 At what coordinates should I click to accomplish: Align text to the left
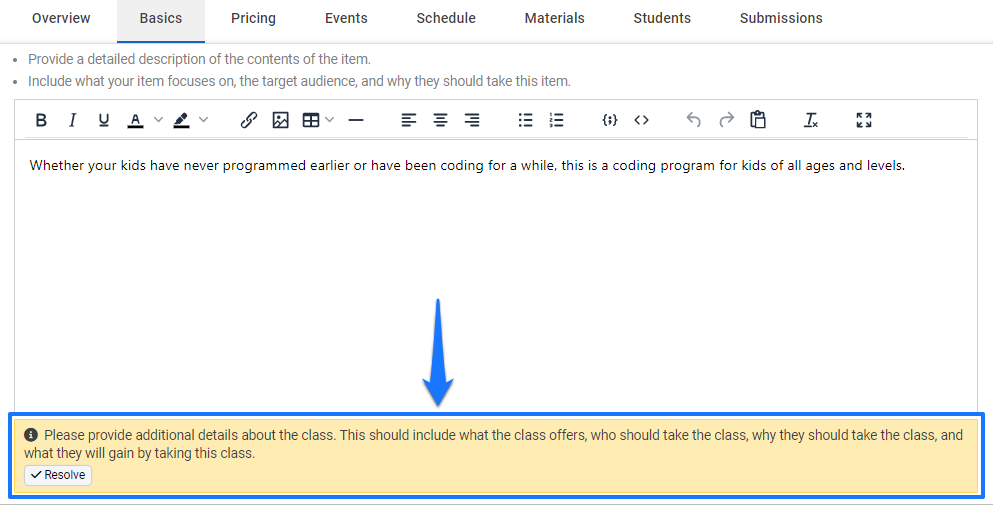409,120
